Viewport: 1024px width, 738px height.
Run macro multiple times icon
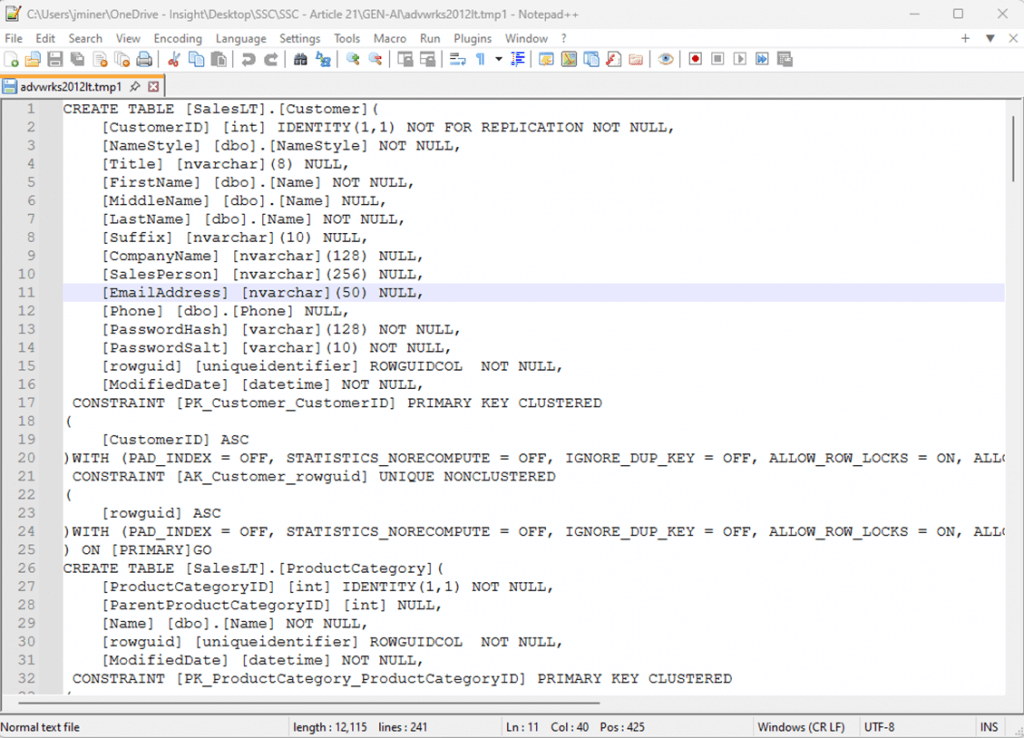[x=762, y=59]
